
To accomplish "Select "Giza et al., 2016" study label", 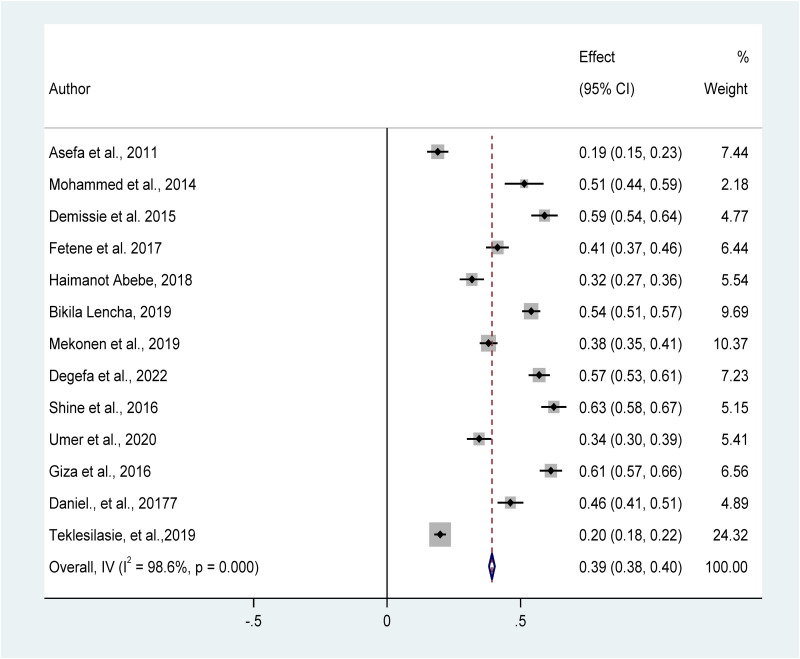I will pos(100,471).
